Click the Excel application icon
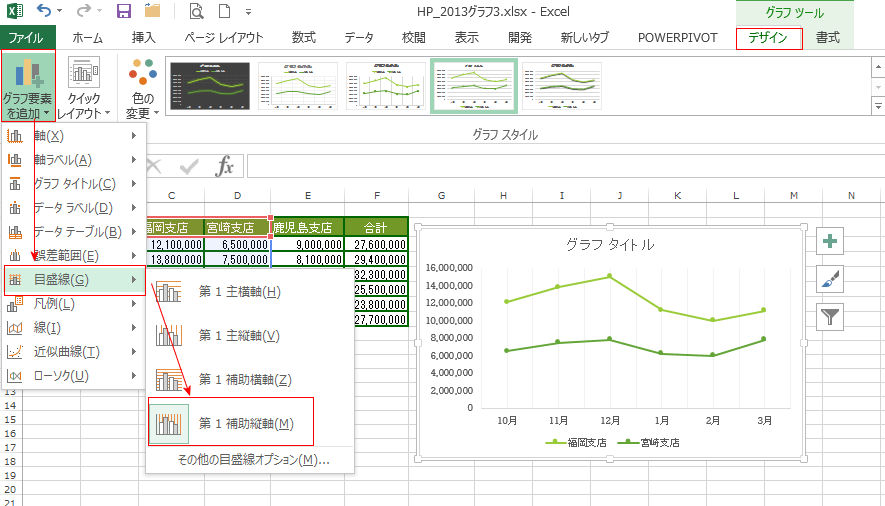The image size is (885, 506). click(x=15, y=11)
